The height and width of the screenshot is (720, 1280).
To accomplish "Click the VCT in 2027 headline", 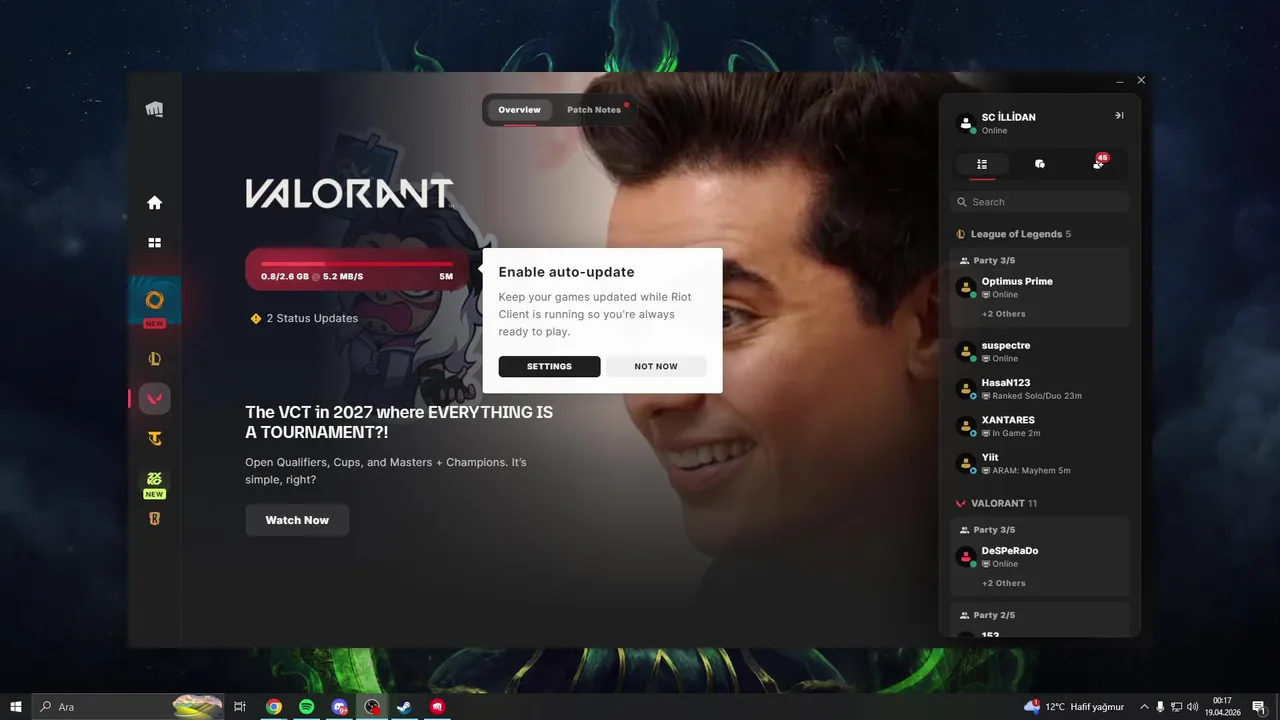I will coord(399,422).
